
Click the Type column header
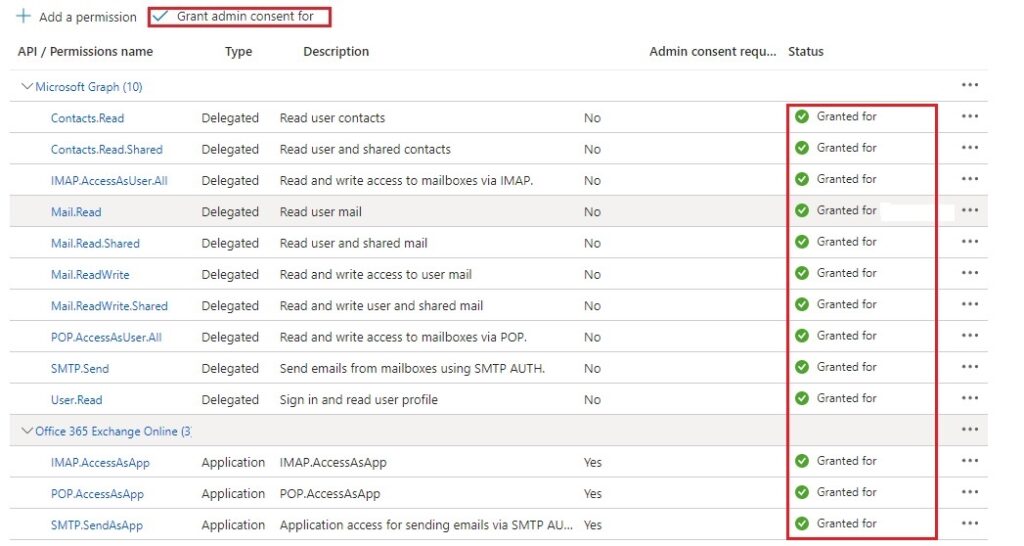coord(238,51)
